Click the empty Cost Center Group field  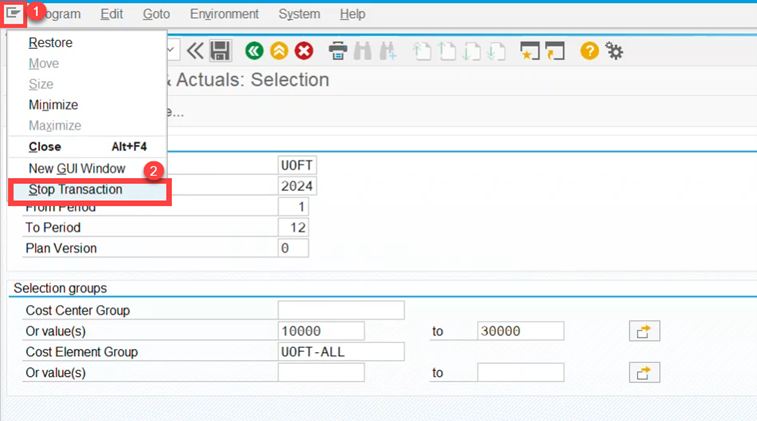[x=341, y=310]
